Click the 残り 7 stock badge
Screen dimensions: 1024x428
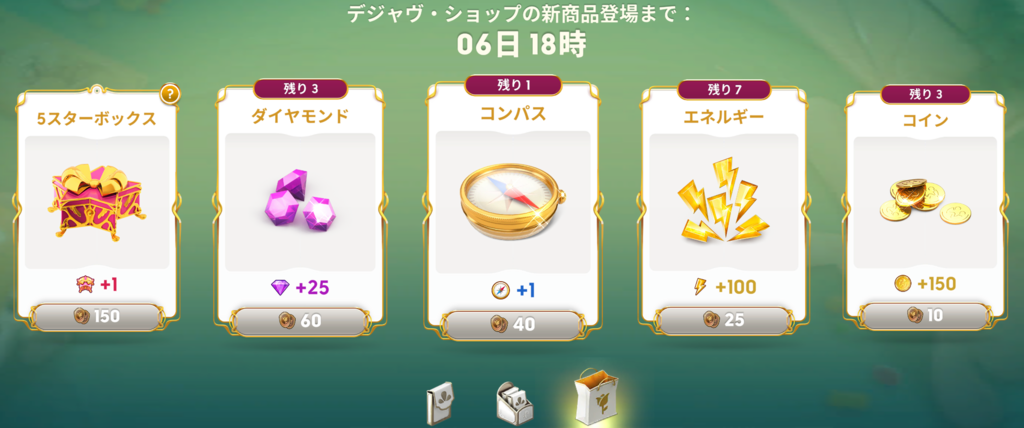(725, 89)
